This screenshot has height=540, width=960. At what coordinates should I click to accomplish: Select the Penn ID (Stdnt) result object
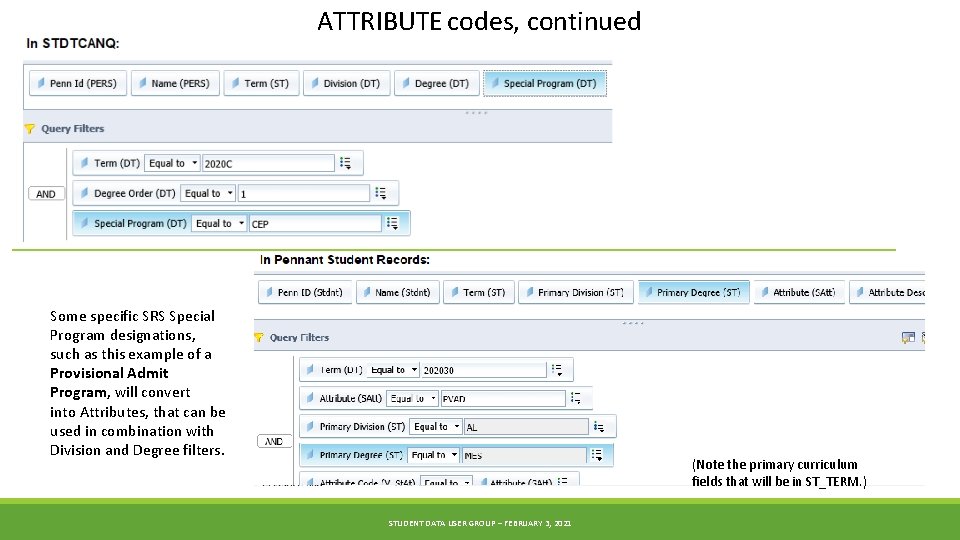point(305,293)
